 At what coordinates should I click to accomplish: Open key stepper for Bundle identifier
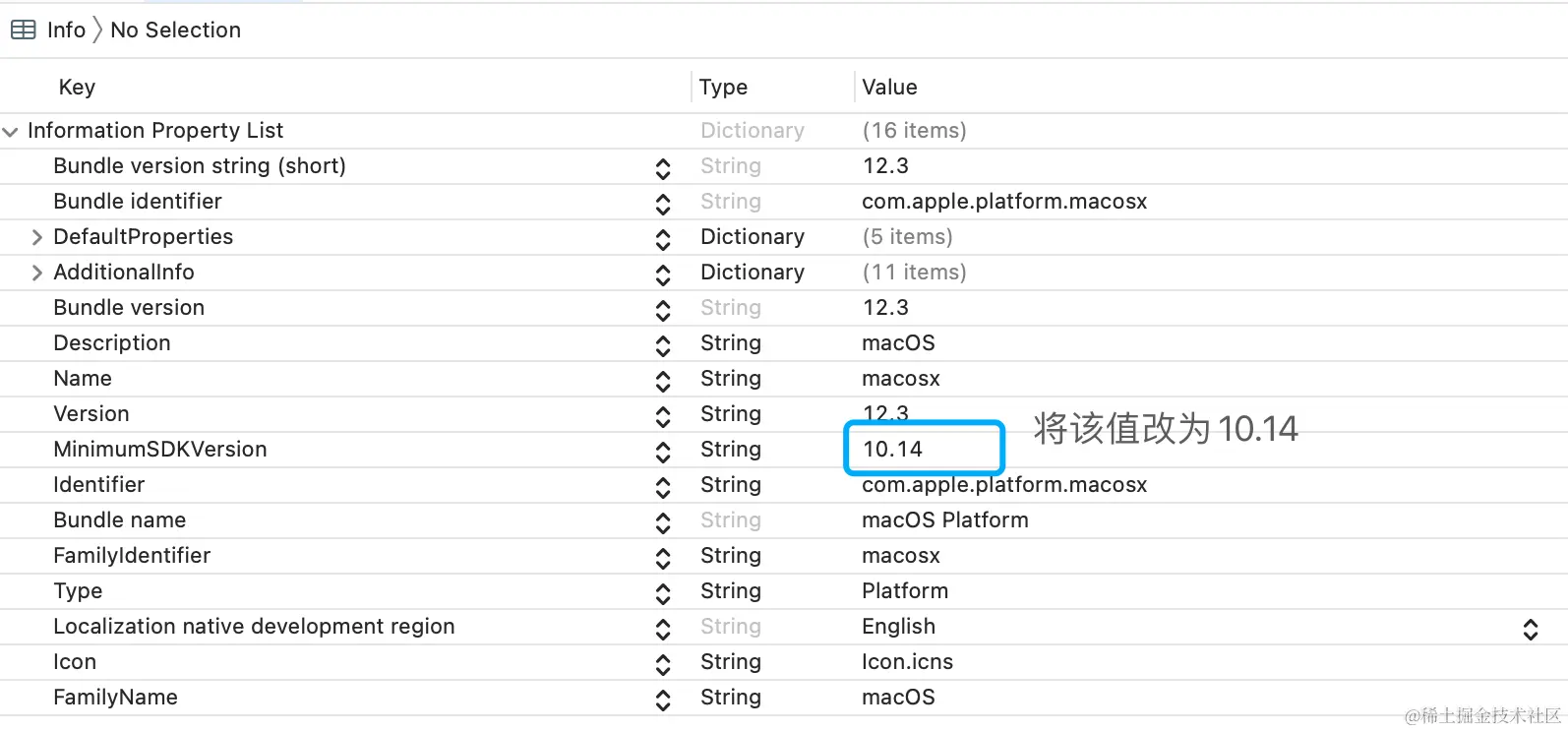663,204
